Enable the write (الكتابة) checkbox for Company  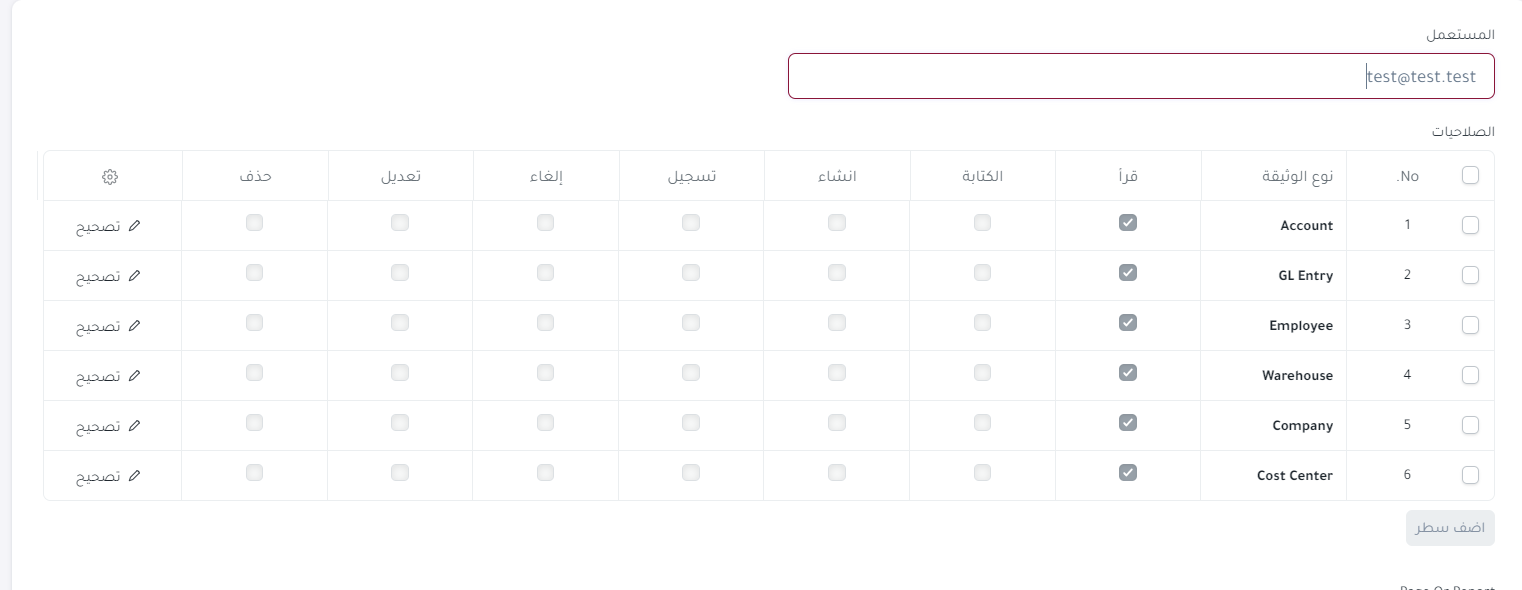click(x=982, y=422)
